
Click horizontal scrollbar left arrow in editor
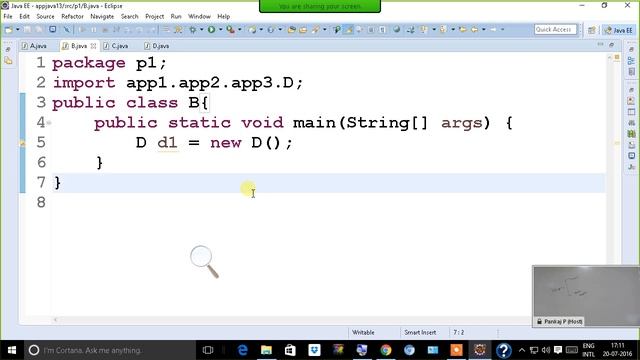[x=56, y=320]
